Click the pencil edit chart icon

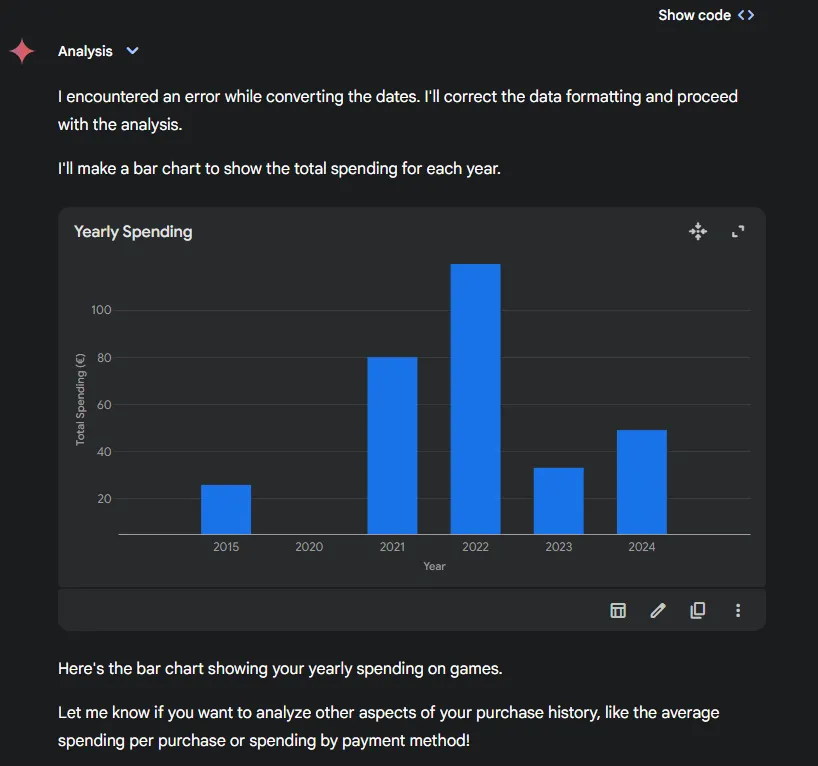click(x=658, y=610)
